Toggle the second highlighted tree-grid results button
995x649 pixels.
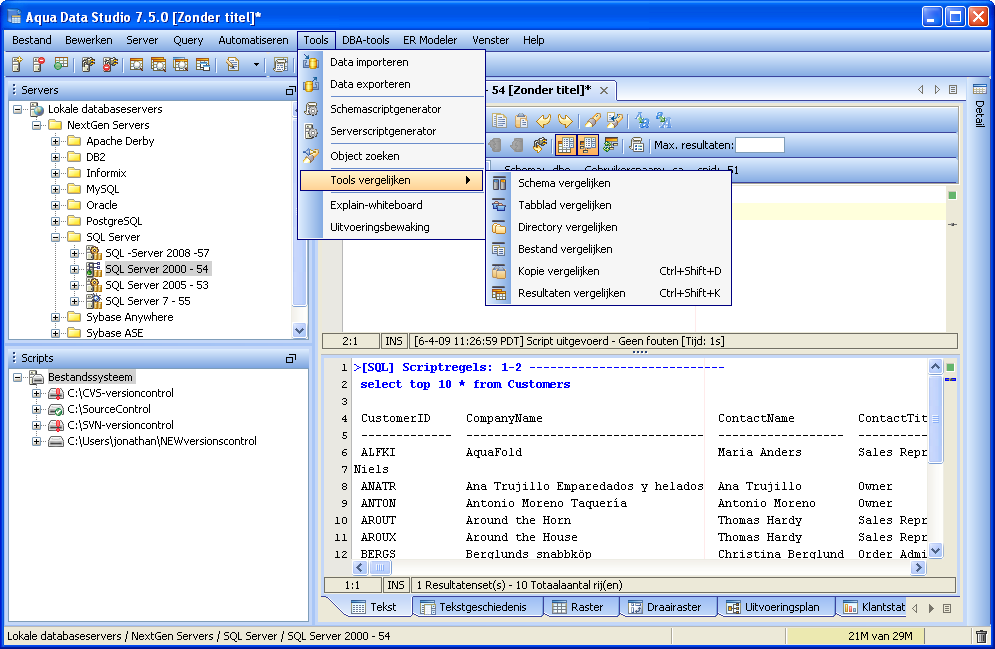[x=588, y=145]
